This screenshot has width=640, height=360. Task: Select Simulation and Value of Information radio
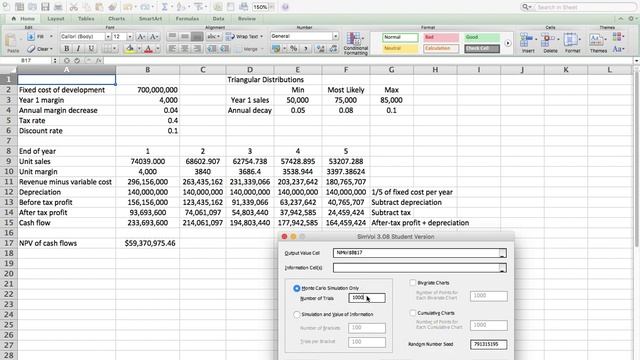point(297,314)
